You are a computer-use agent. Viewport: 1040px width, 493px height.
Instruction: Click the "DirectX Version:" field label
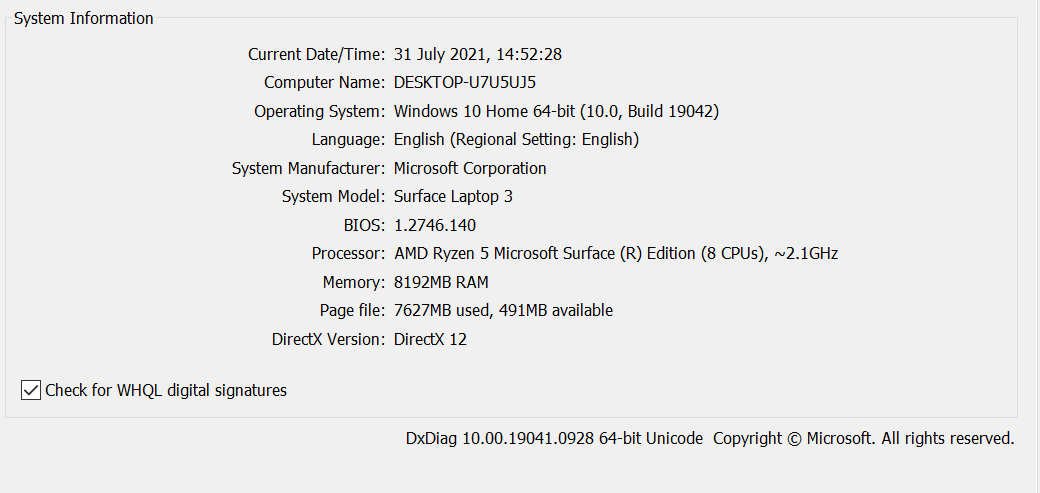(x=328, y=339)
